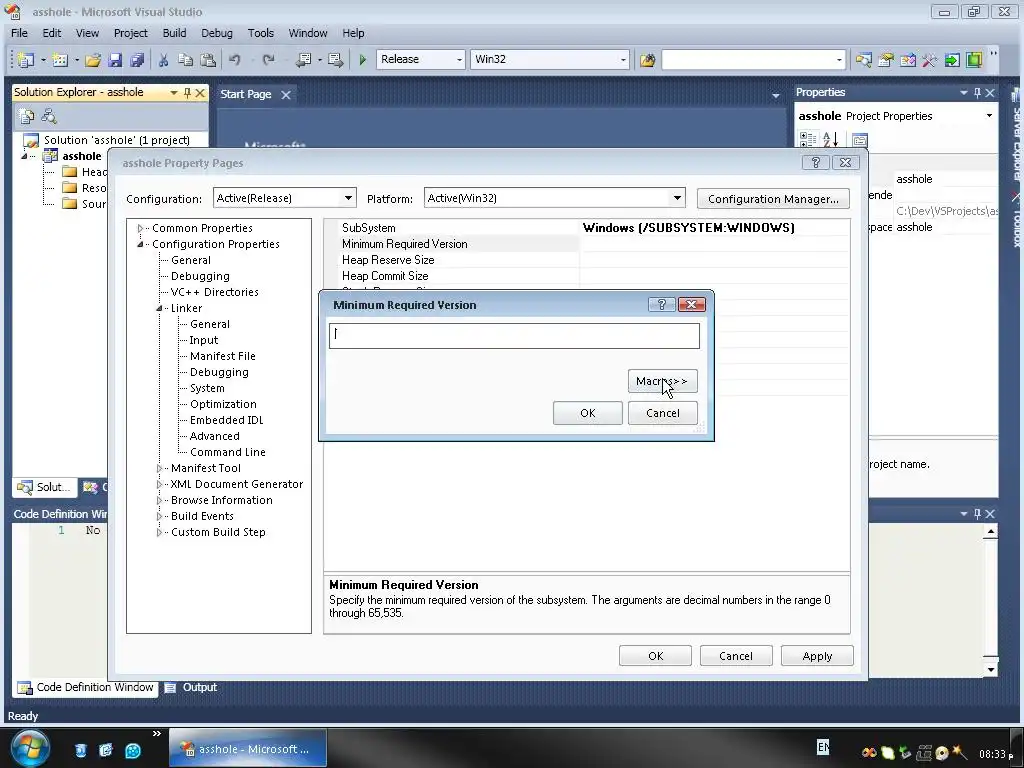Click the Configuration Manager... button

pyautogui.click(x=773, y=199)
